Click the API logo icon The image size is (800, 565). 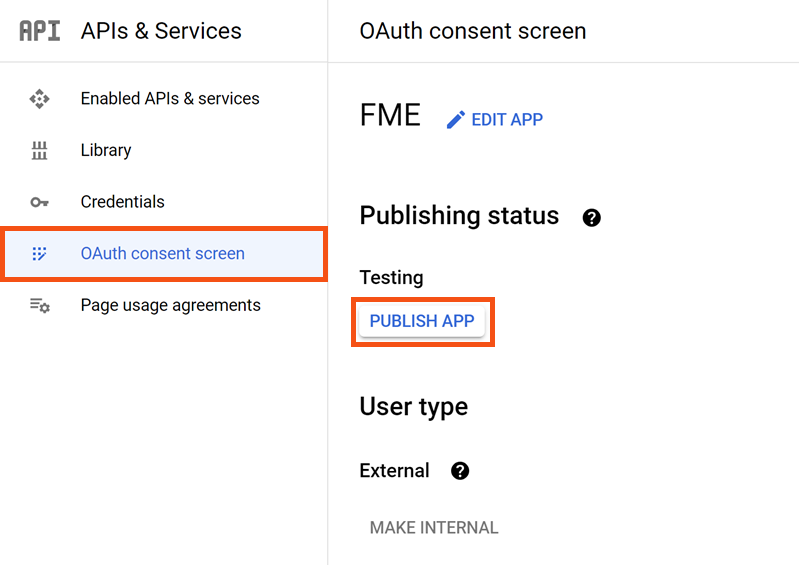[x=40, y=31]
